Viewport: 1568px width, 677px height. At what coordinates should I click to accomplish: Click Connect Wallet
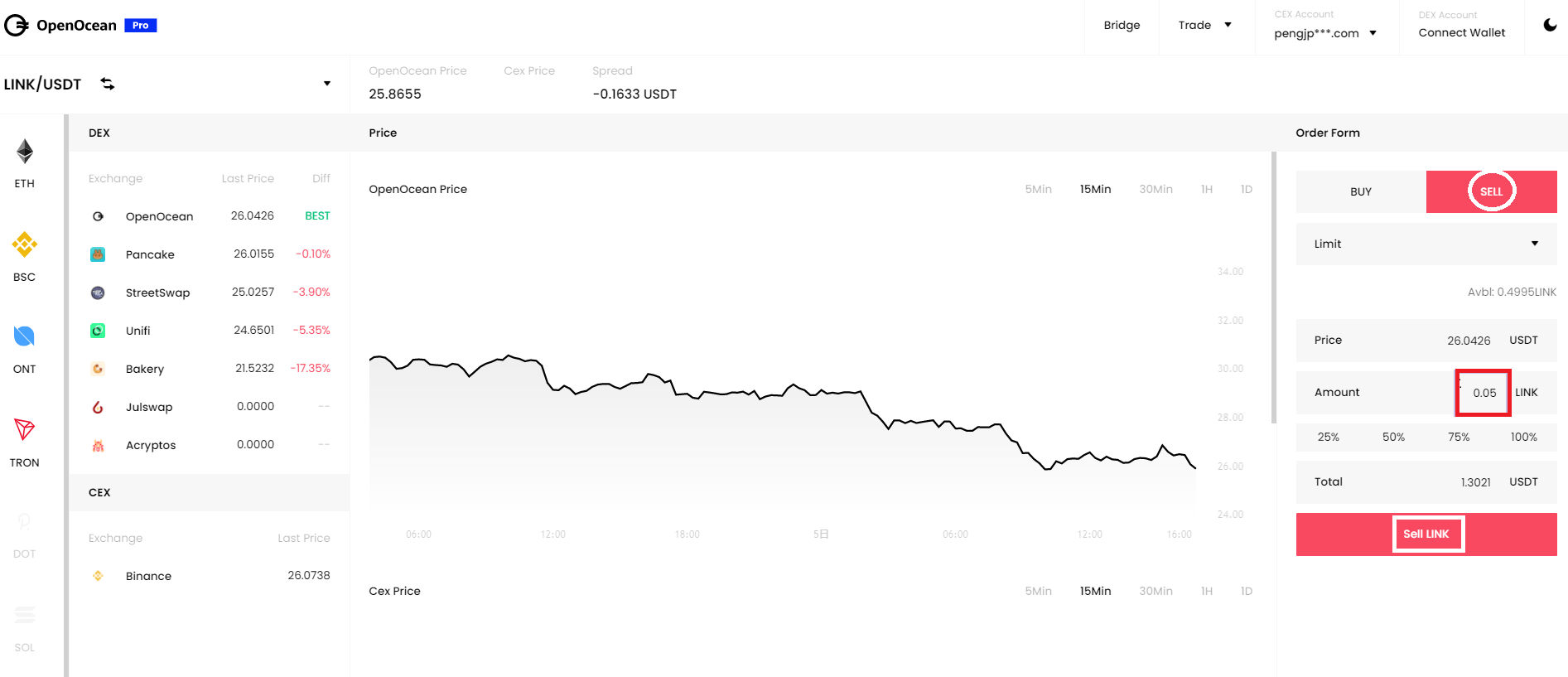point(1462,32)
